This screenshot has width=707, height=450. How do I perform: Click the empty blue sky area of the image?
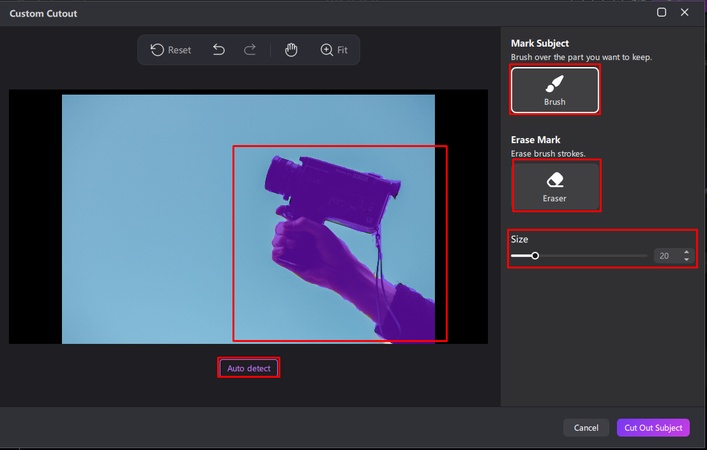click(140, 200)
